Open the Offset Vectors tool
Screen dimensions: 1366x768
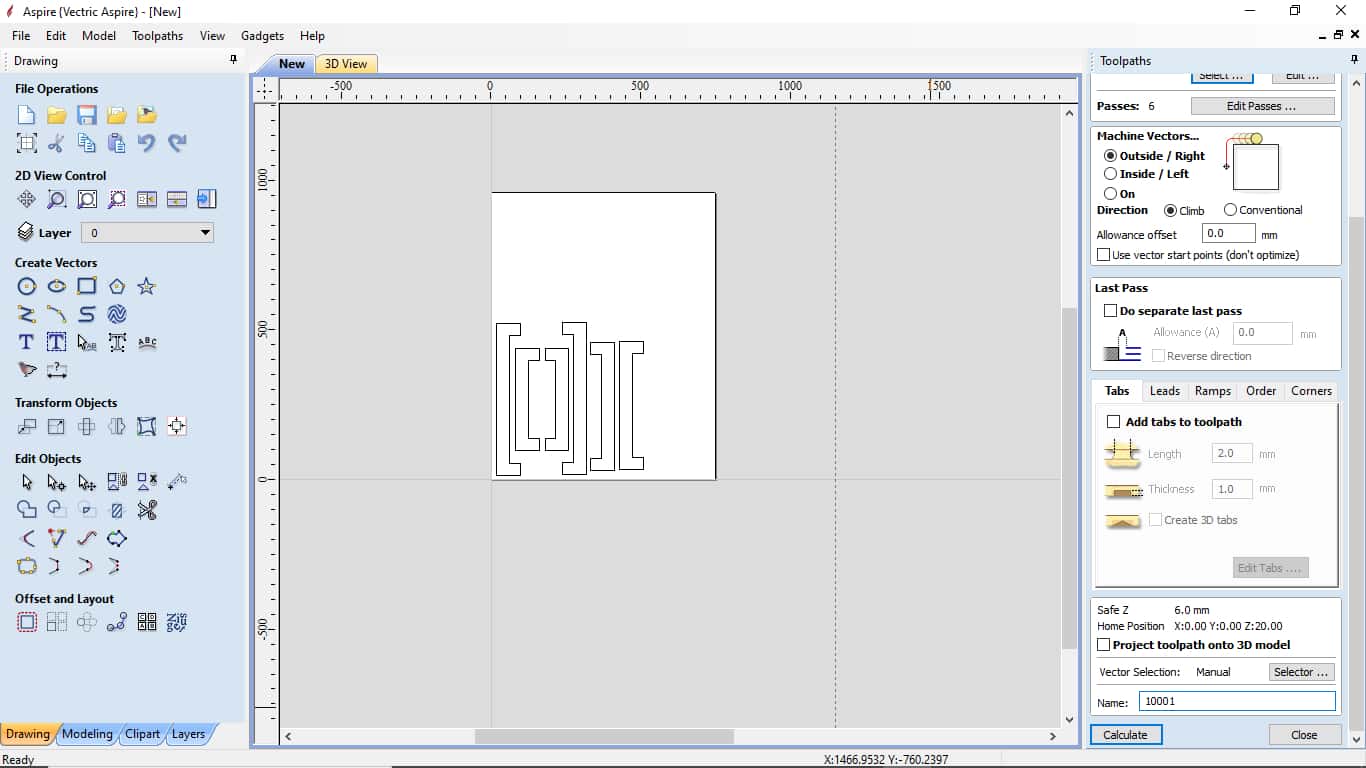click(27, 622)
